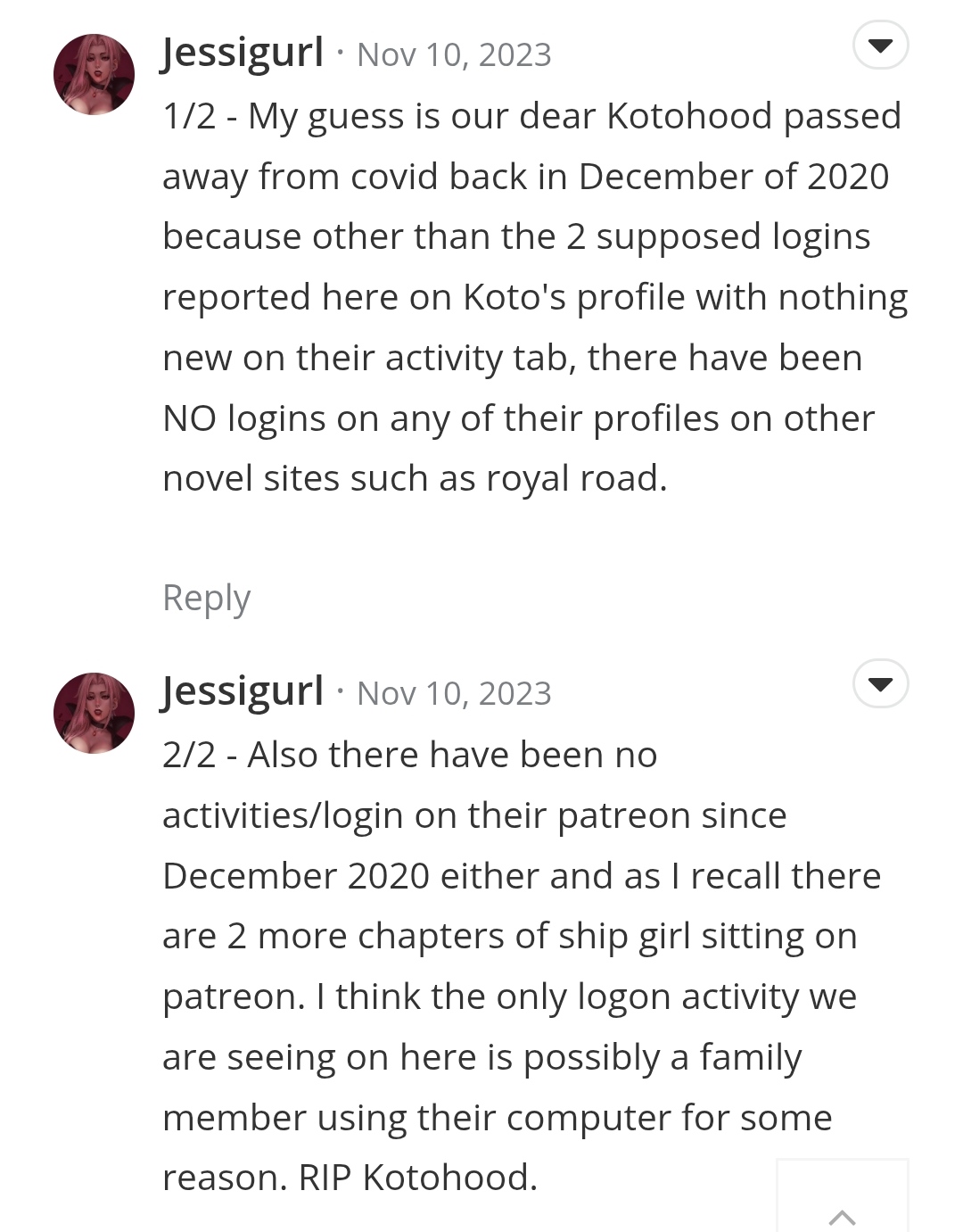The width and height of the screenshot is (963, 1232).
Task: Click the 'December of 2020' text in first comment
Action: 734,177
